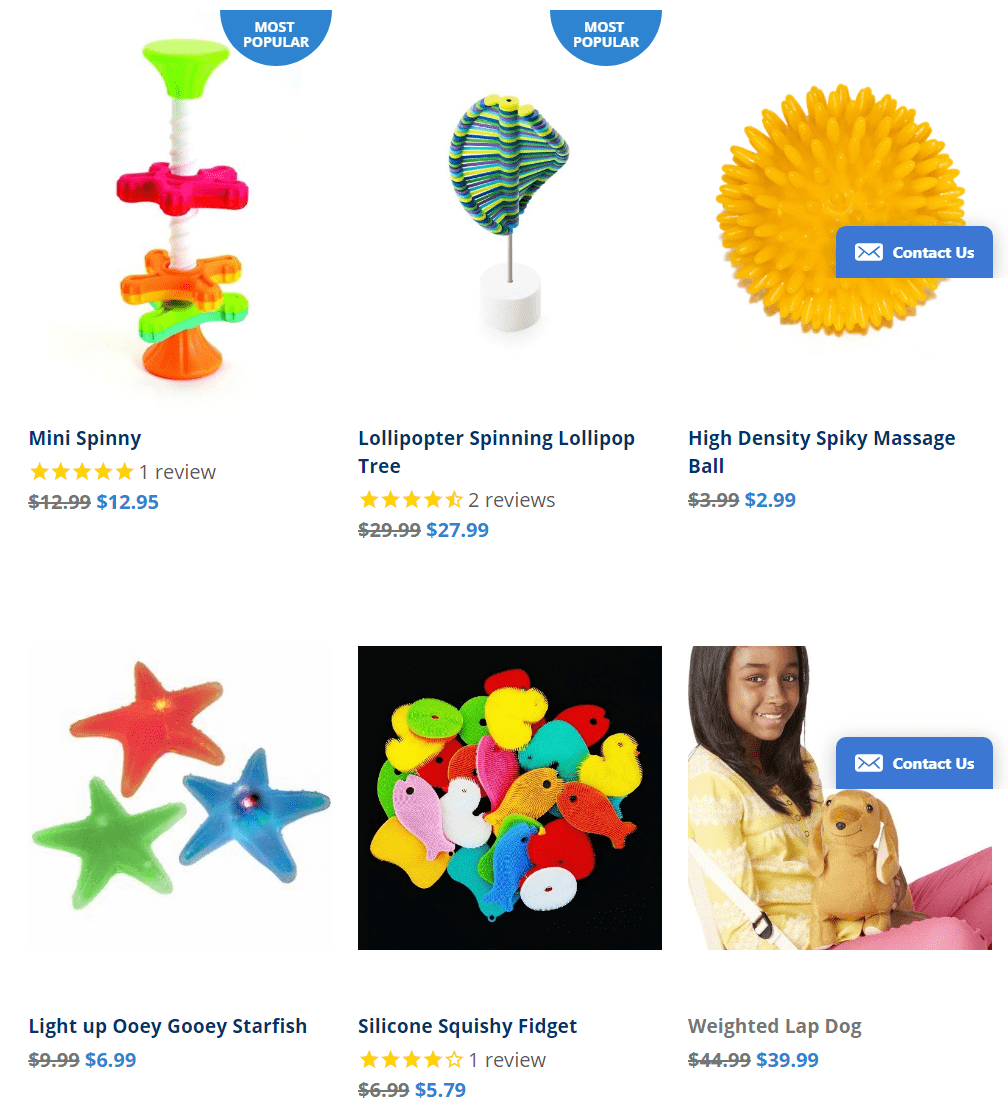Click the star rating for Lollipopter Spinning Lollipop Tree

pos(411,500)
